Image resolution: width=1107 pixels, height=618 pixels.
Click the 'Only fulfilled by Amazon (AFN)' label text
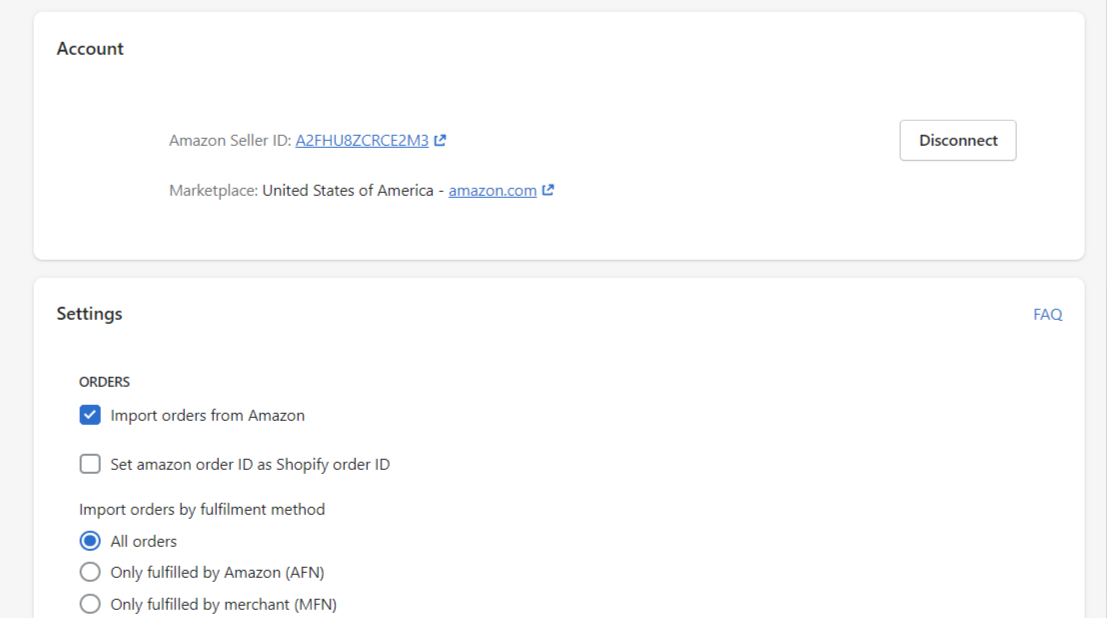coord(217,572)
